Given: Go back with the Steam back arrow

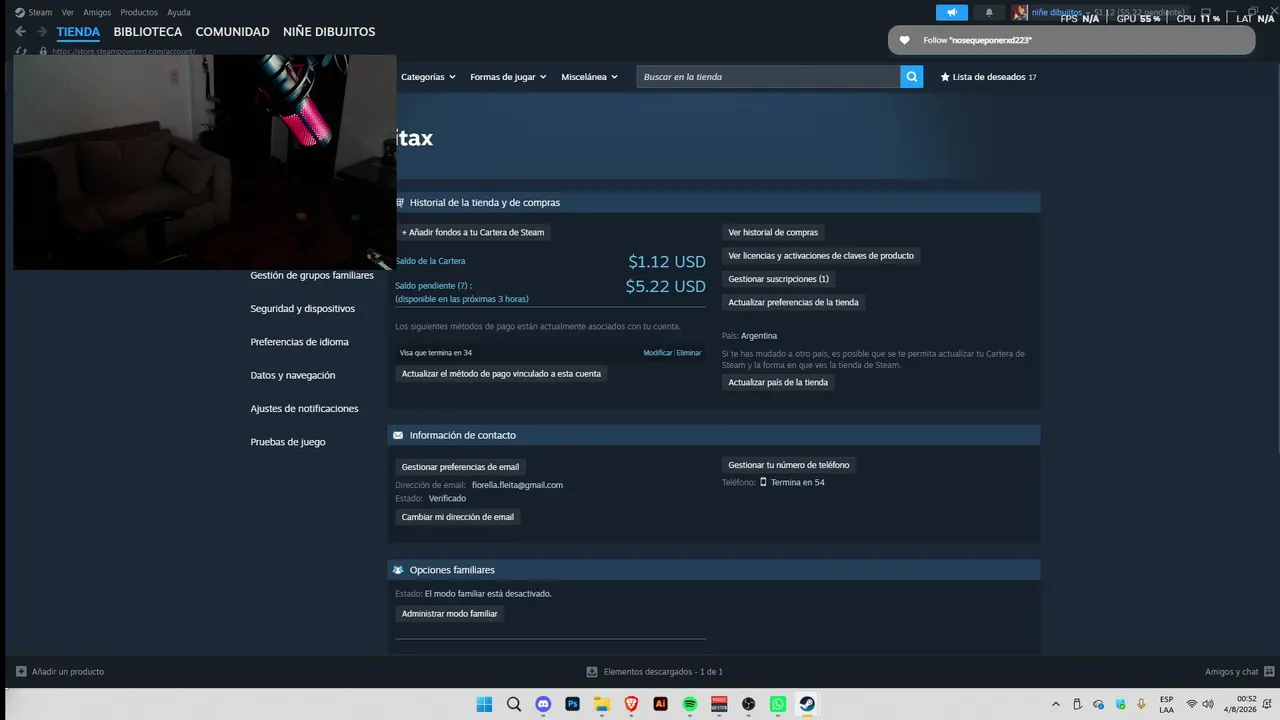Looking at the screenshot, I should pyautogui.click(x=21, y=32).
